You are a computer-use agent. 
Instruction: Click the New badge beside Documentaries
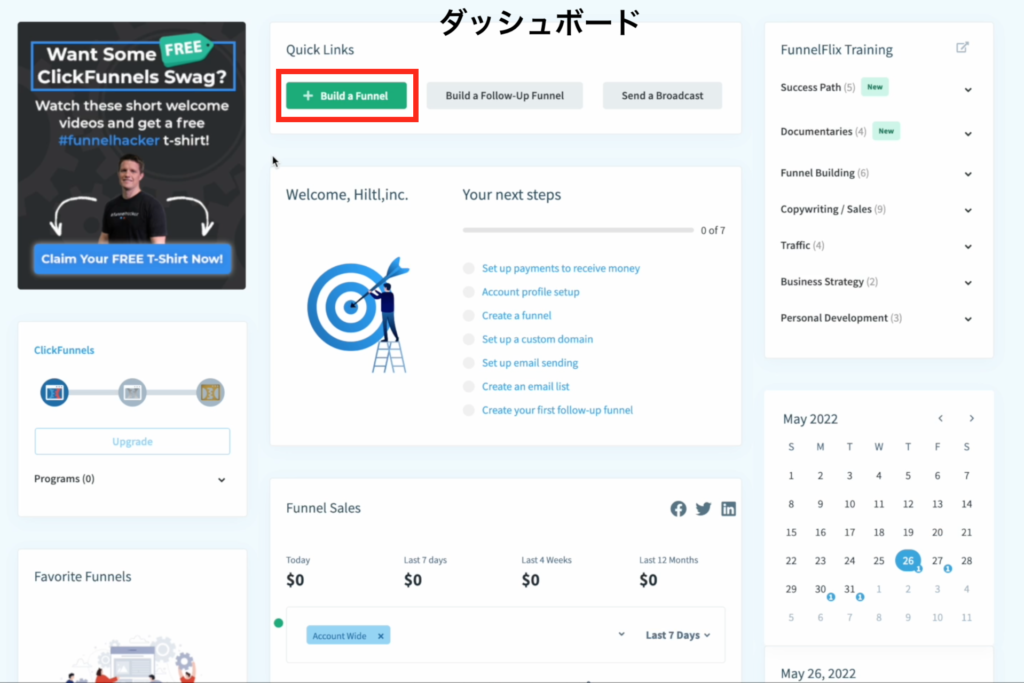pyautogui.click(x=886, y=131)
